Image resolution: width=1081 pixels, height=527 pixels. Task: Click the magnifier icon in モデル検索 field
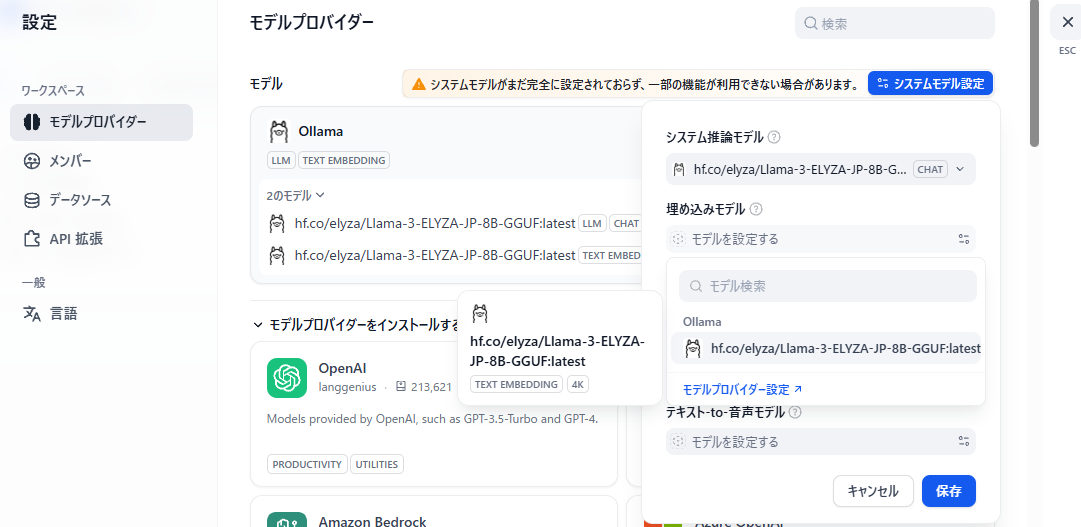tap(696, 286)
